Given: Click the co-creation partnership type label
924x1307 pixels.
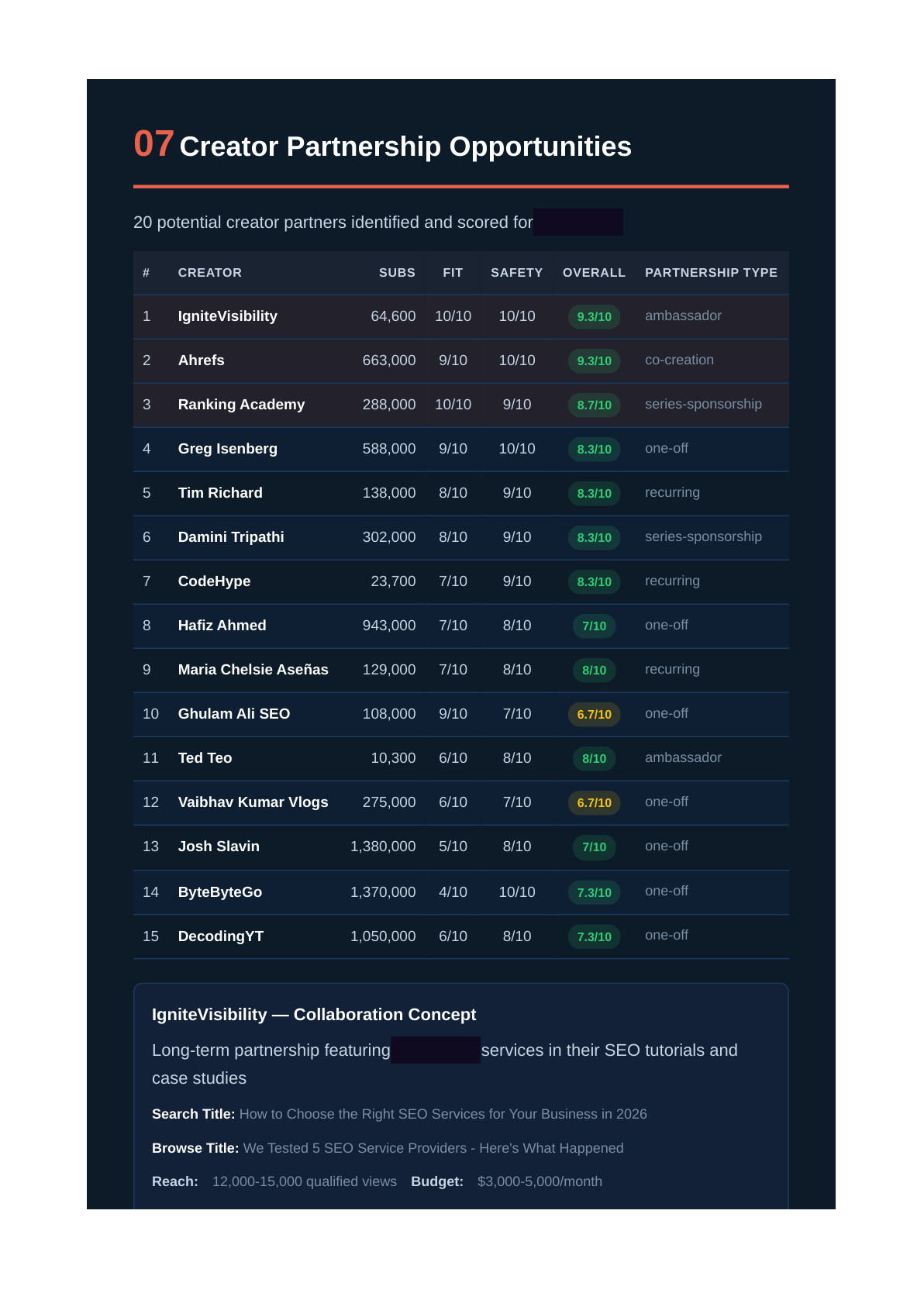Looking at the screenshot, I should 679,360.
